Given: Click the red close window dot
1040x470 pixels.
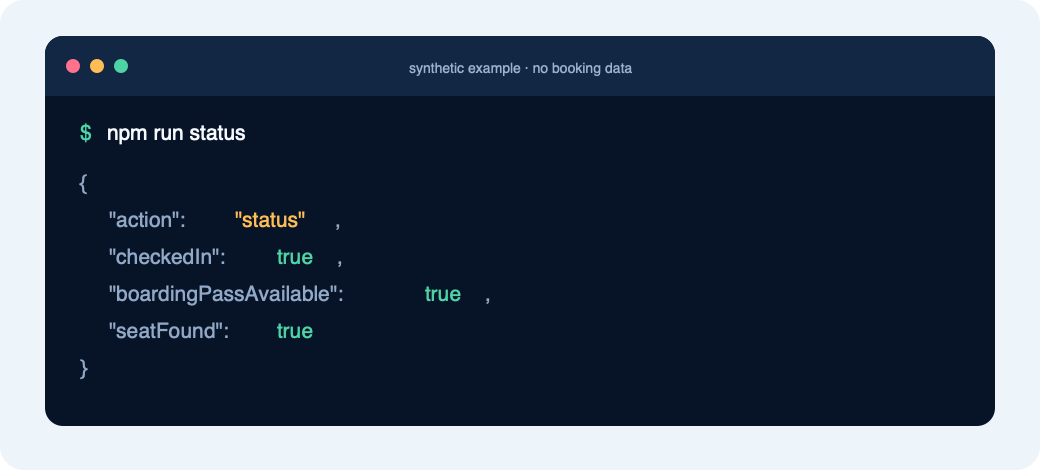Looking at the screenshot, I should pyautogui.click(x=73, y=66).
